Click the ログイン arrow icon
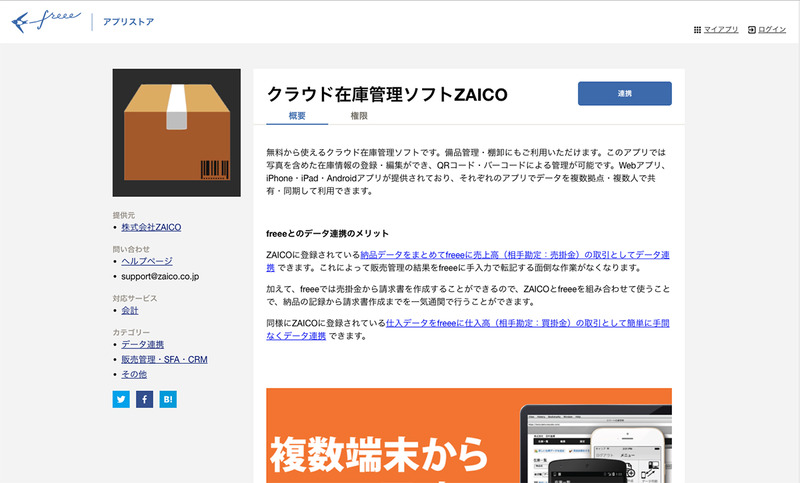The width and height of the screenshot is (800, 483). pos(752,30)
